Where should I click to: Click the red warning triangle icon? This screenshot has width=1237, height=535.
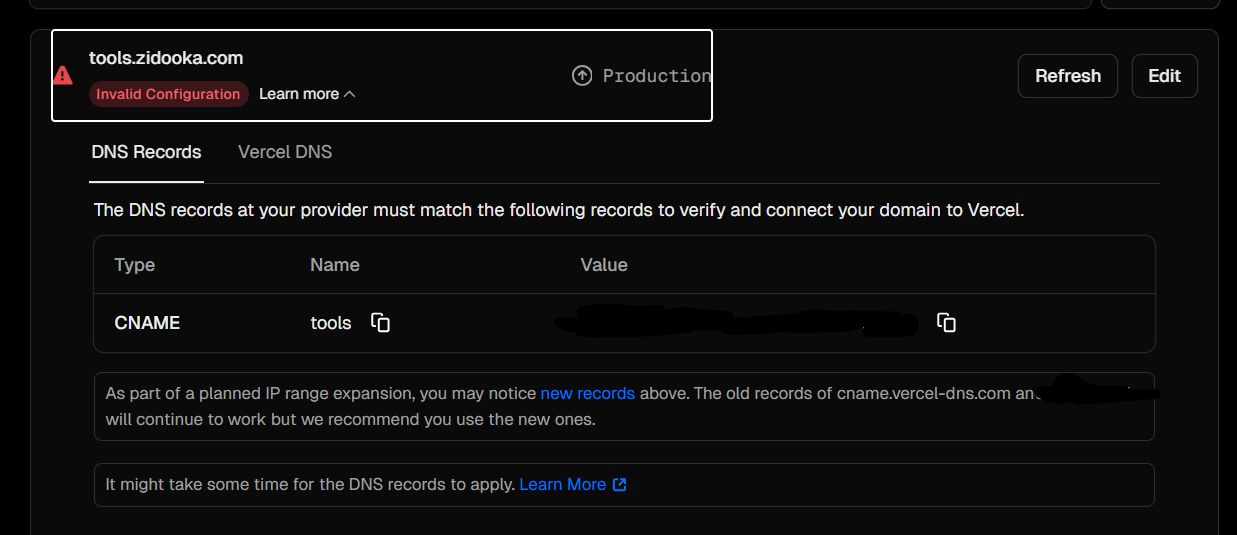tap(63, 75)
